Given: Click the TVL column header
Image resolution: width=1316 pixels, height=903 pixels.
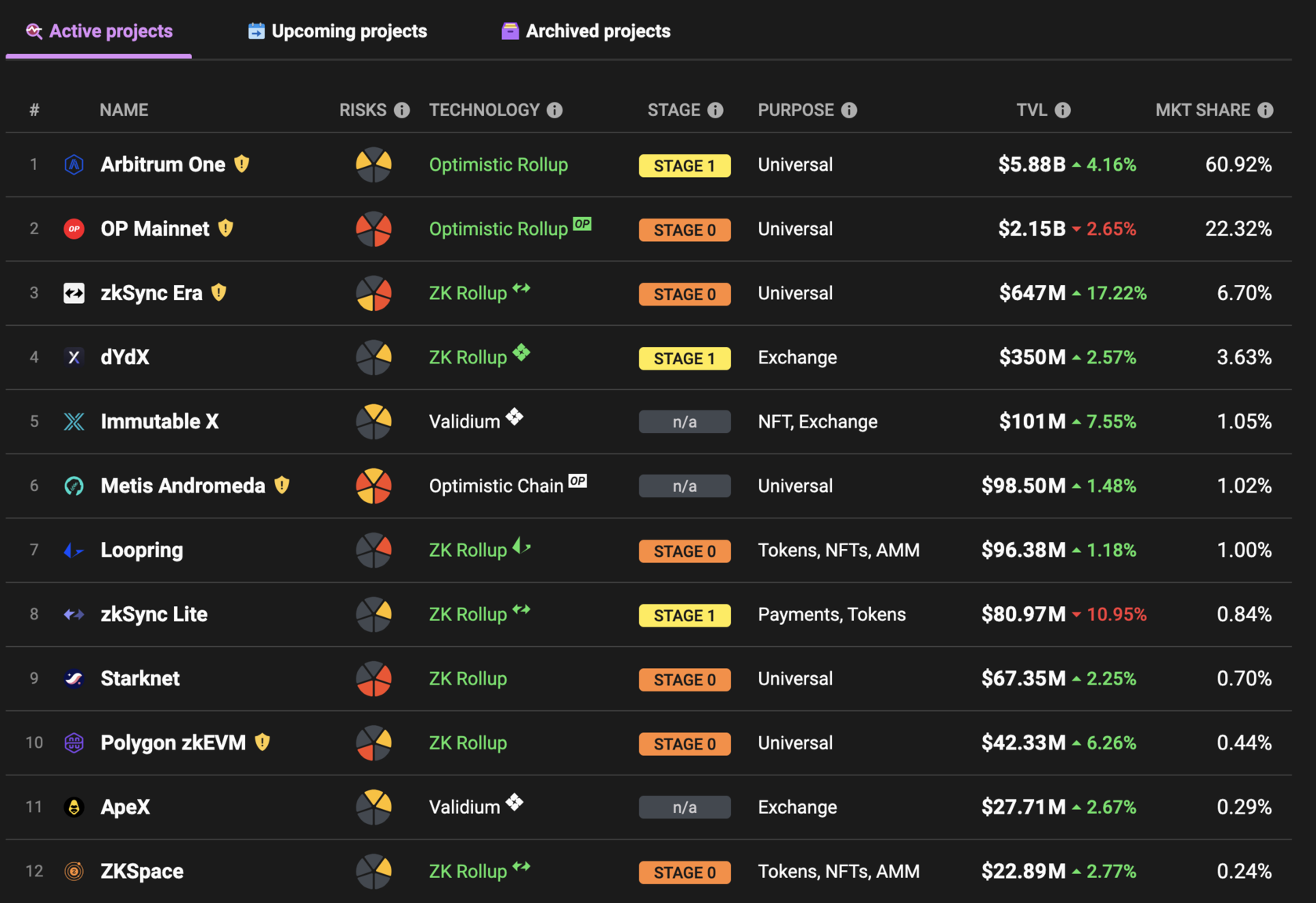Looking at the screenshot, I should coord(1032,110).
